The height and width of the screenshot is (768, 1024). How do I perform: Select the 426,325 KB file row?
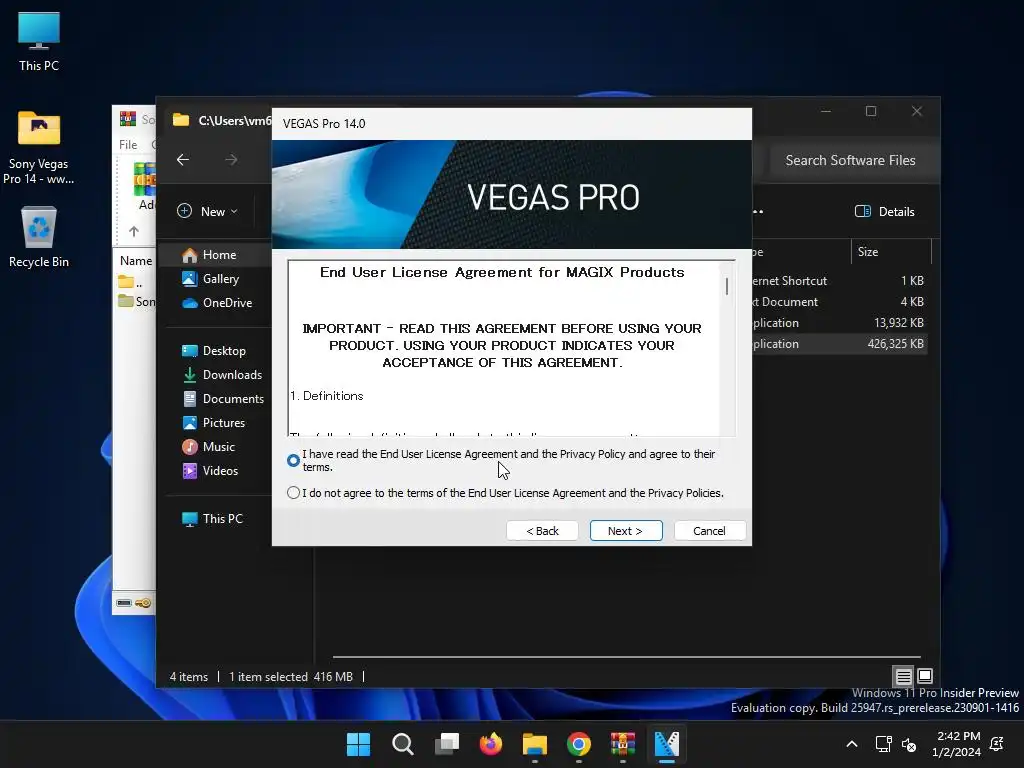point(839,344)
